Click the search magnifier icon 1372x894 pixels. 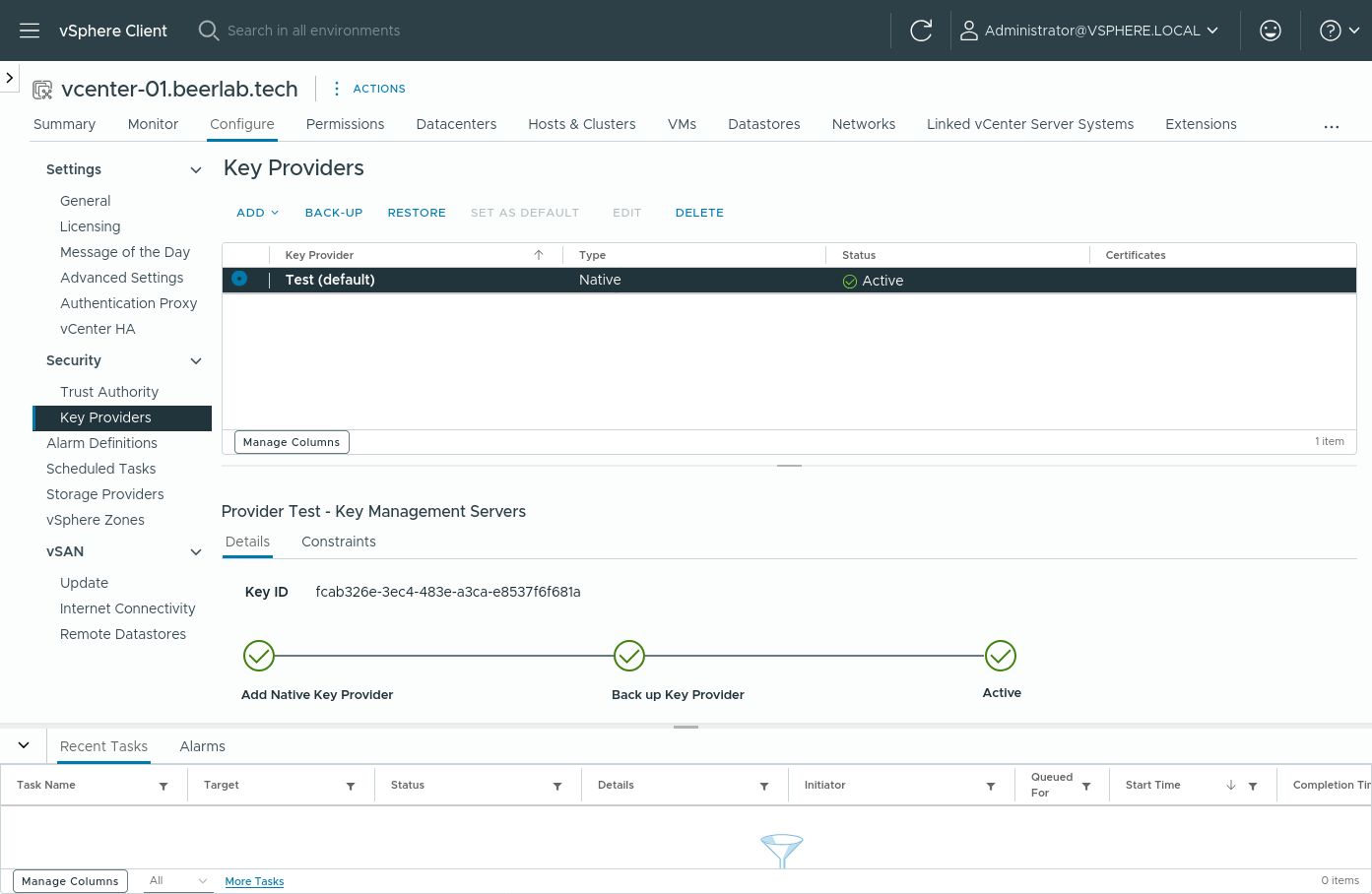(x=208, y=31)
